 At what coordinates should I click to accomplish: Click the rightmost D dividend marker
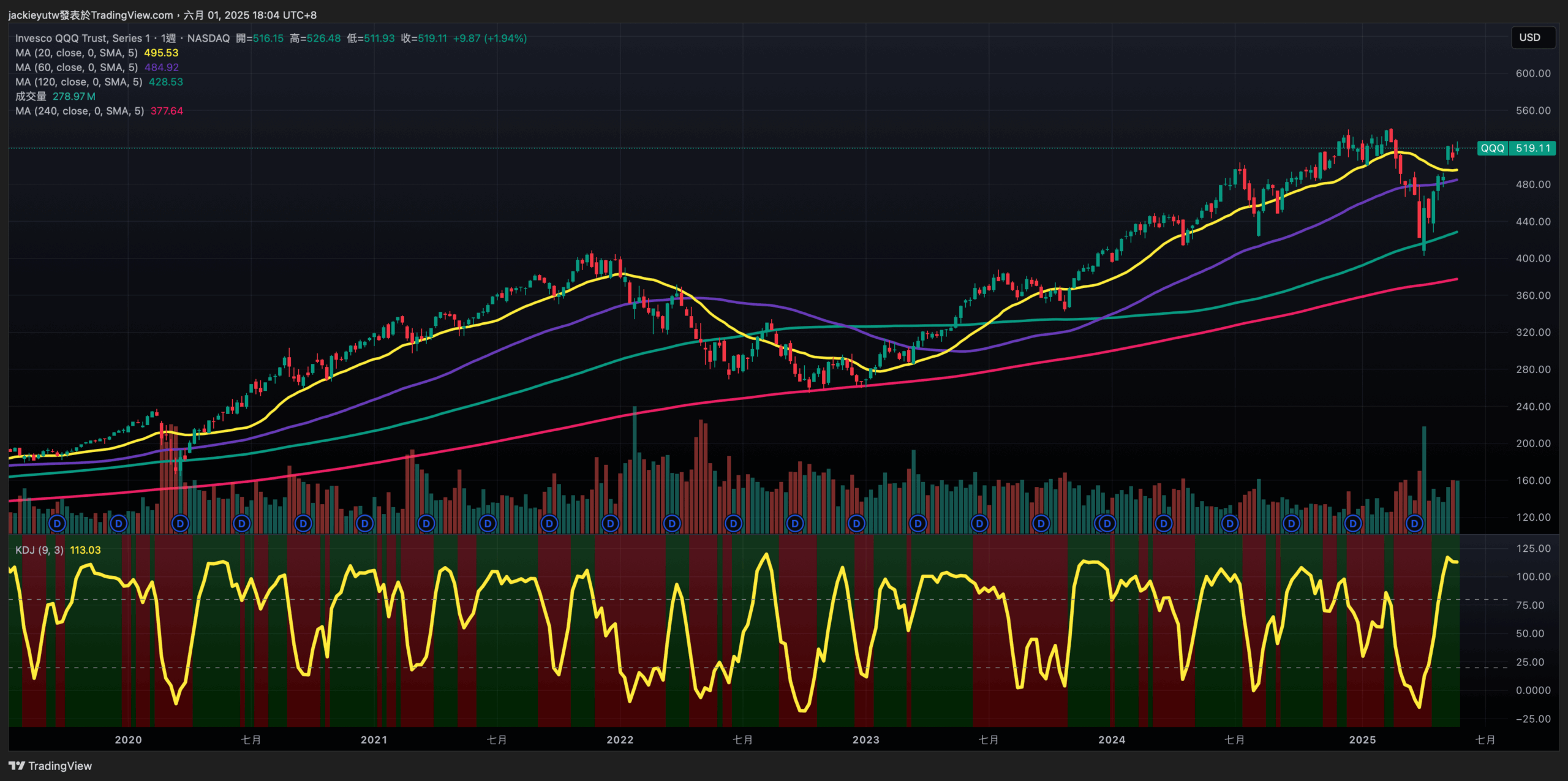pos(1414,524)
